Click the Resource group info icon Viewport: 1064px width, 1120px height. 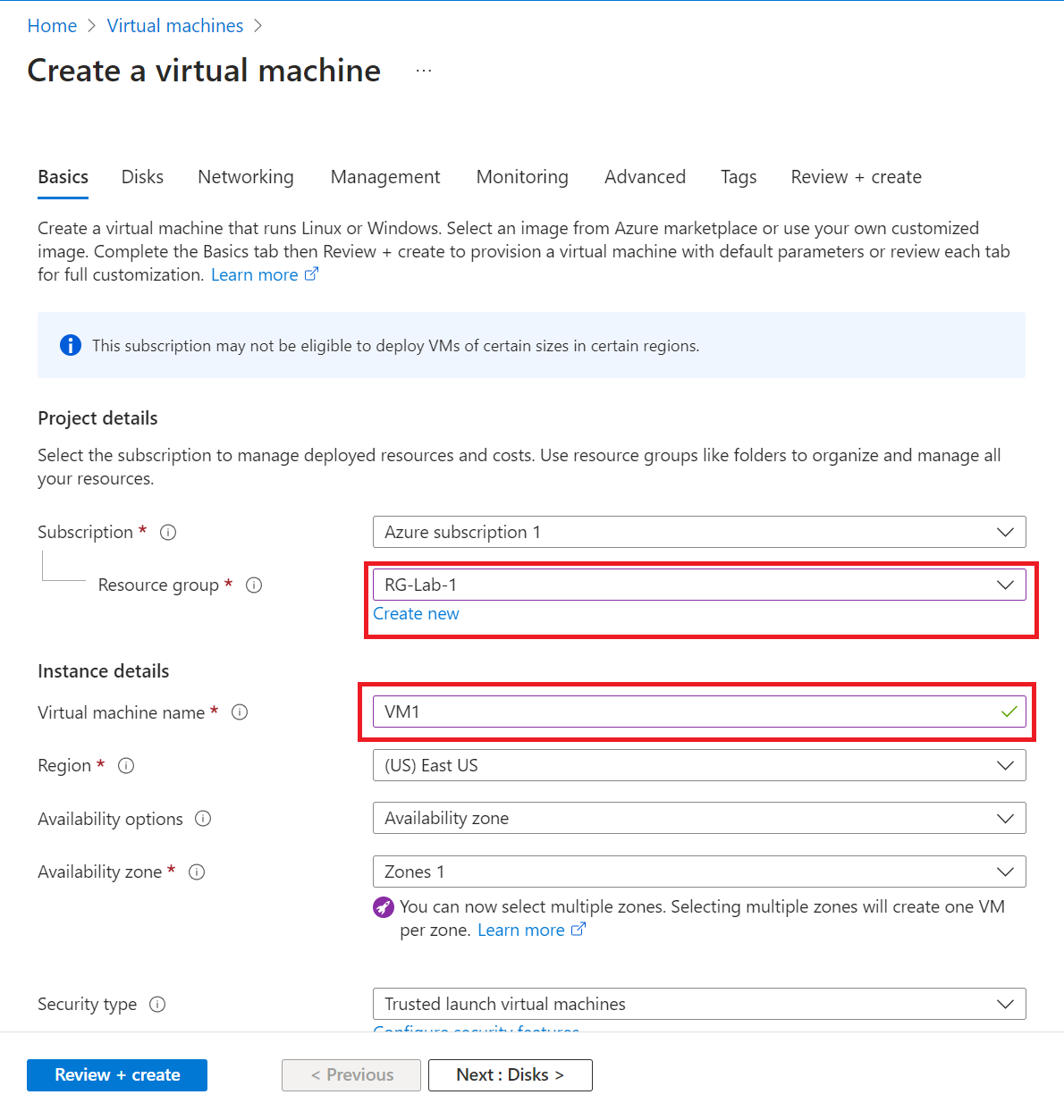point(254,585)
